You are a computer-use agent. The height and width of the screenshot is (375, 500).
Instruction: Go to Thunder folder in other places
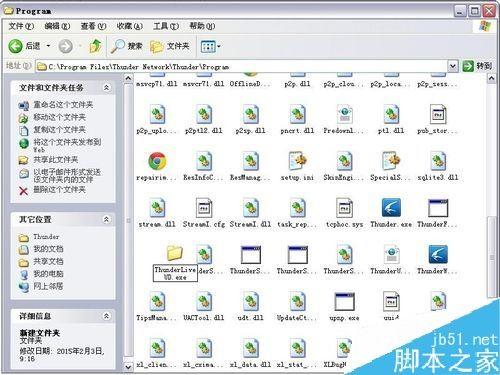46,237
